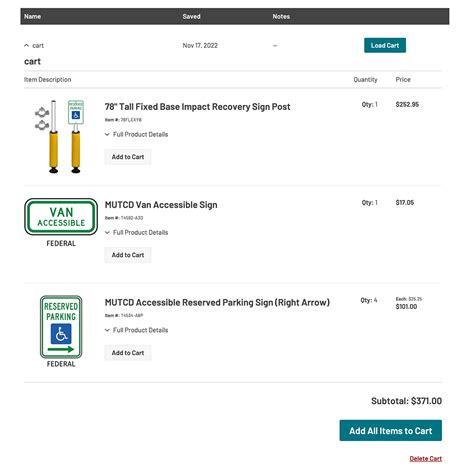
Task: Open the Van Accessible sign thumbnail
Action: (61, 223)
